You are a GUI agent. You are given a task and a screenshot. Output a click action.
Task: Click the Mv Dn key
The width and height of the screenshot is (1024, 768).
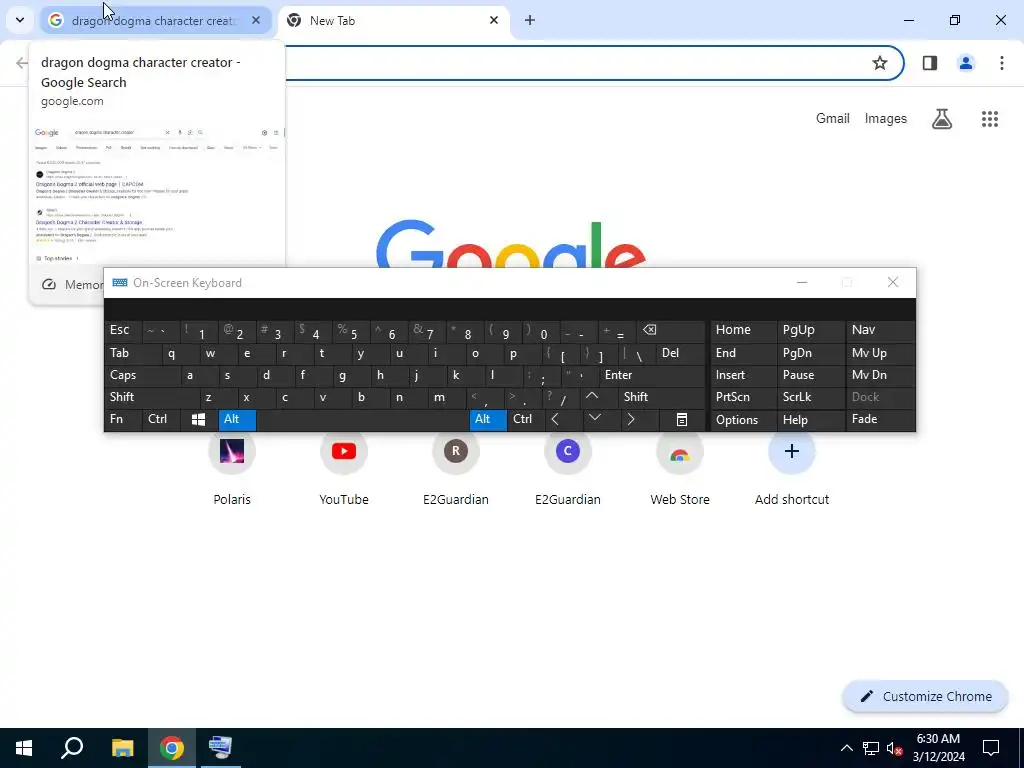pyautogui.click(x=880, y=375)
